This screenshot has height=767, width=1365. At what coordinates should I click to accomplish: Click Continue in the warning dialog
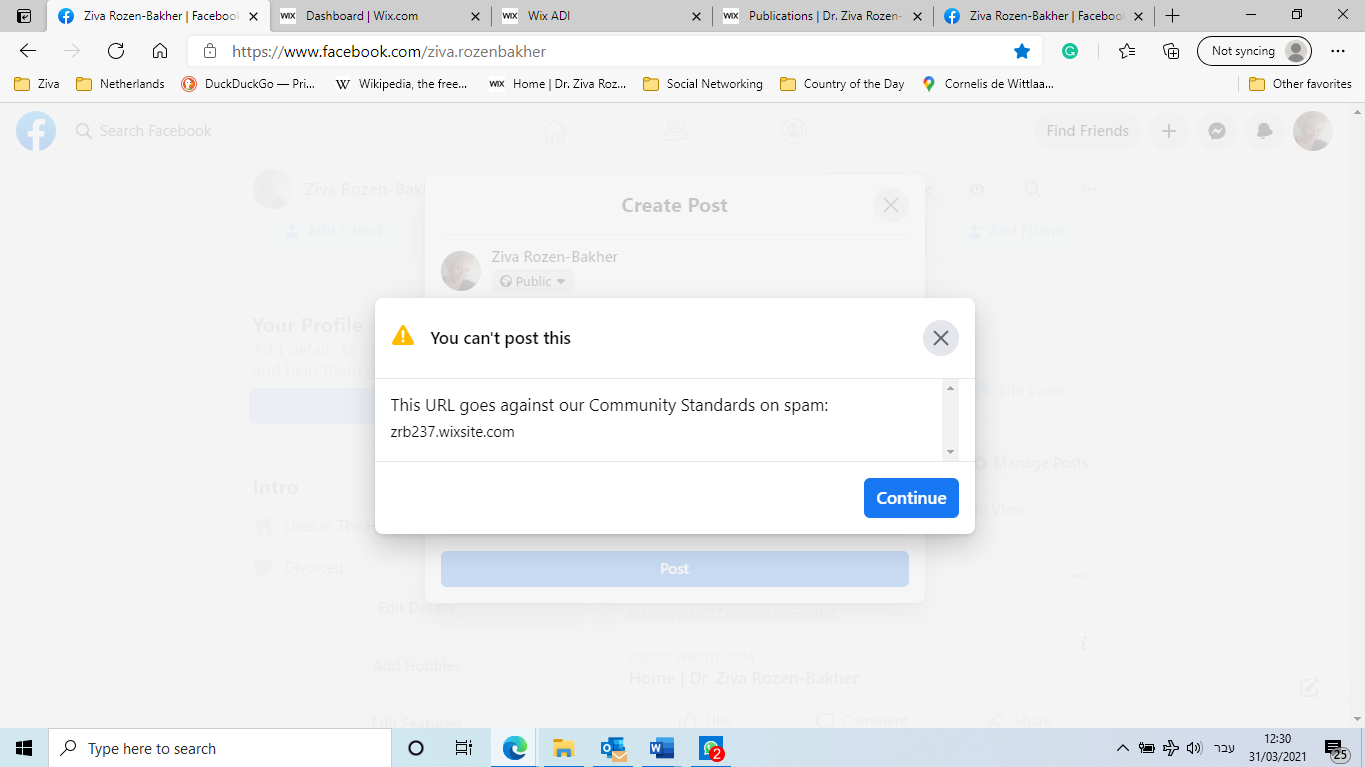(x=910, y=497)
